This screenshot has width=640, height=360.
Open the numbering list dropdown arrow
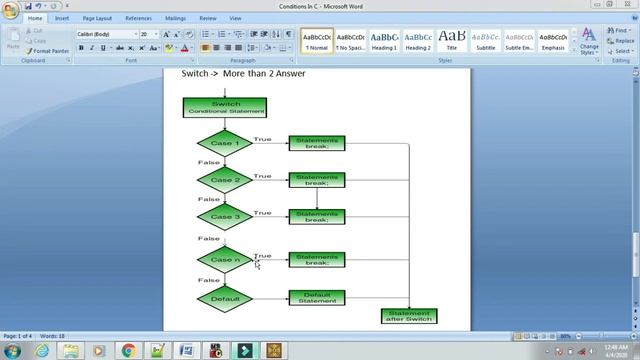[x=229, y=34]
